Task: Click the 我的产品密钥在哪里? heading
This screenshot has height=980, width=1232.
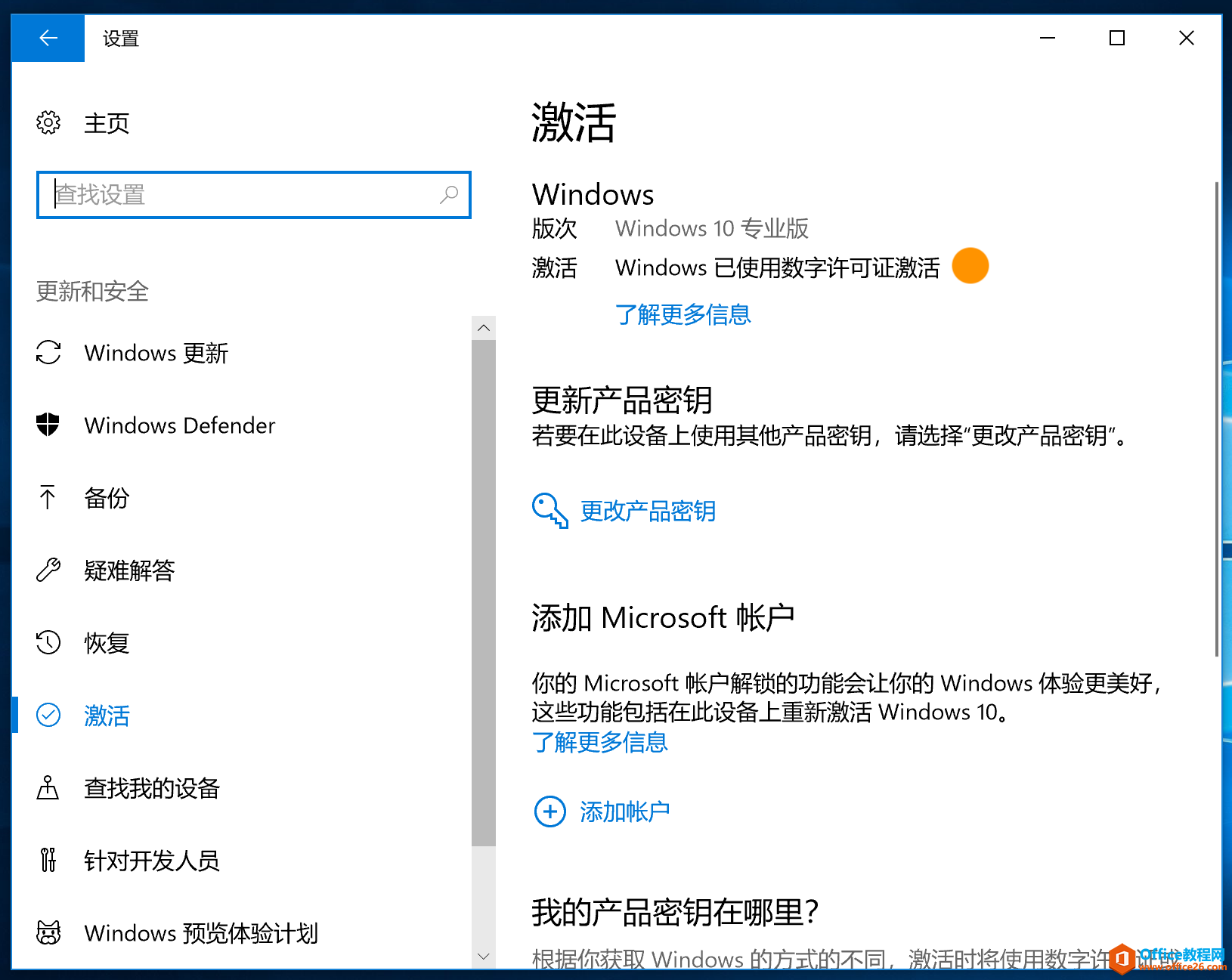Action: coord(675,913)
